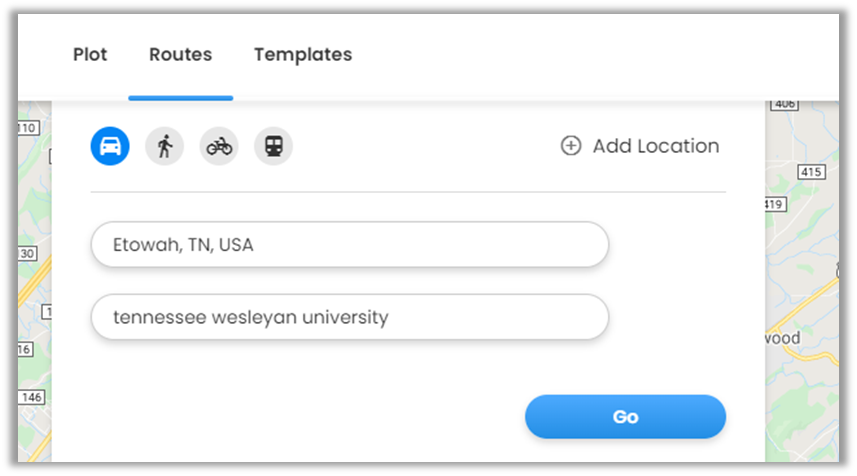857x476 pixels.
Task: Choose the walking travel mode icon
Action: tap(165, 146)
